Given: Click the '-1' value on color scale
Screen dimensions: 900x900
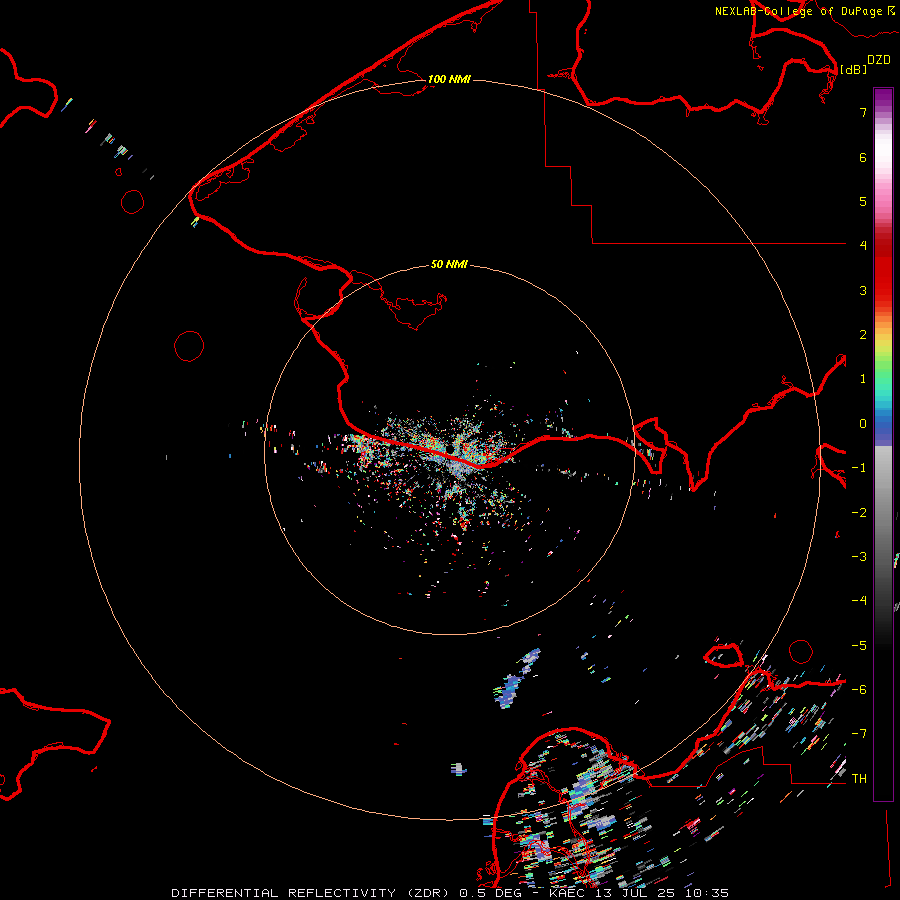Looking at the screenshot, I should click(x=859, y=468).
